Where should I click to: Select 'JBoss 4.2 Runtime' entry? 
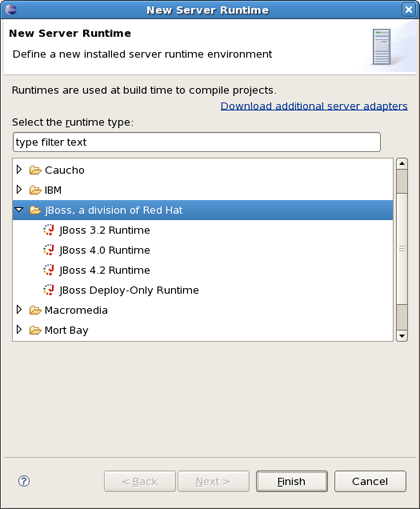[105, 270]
